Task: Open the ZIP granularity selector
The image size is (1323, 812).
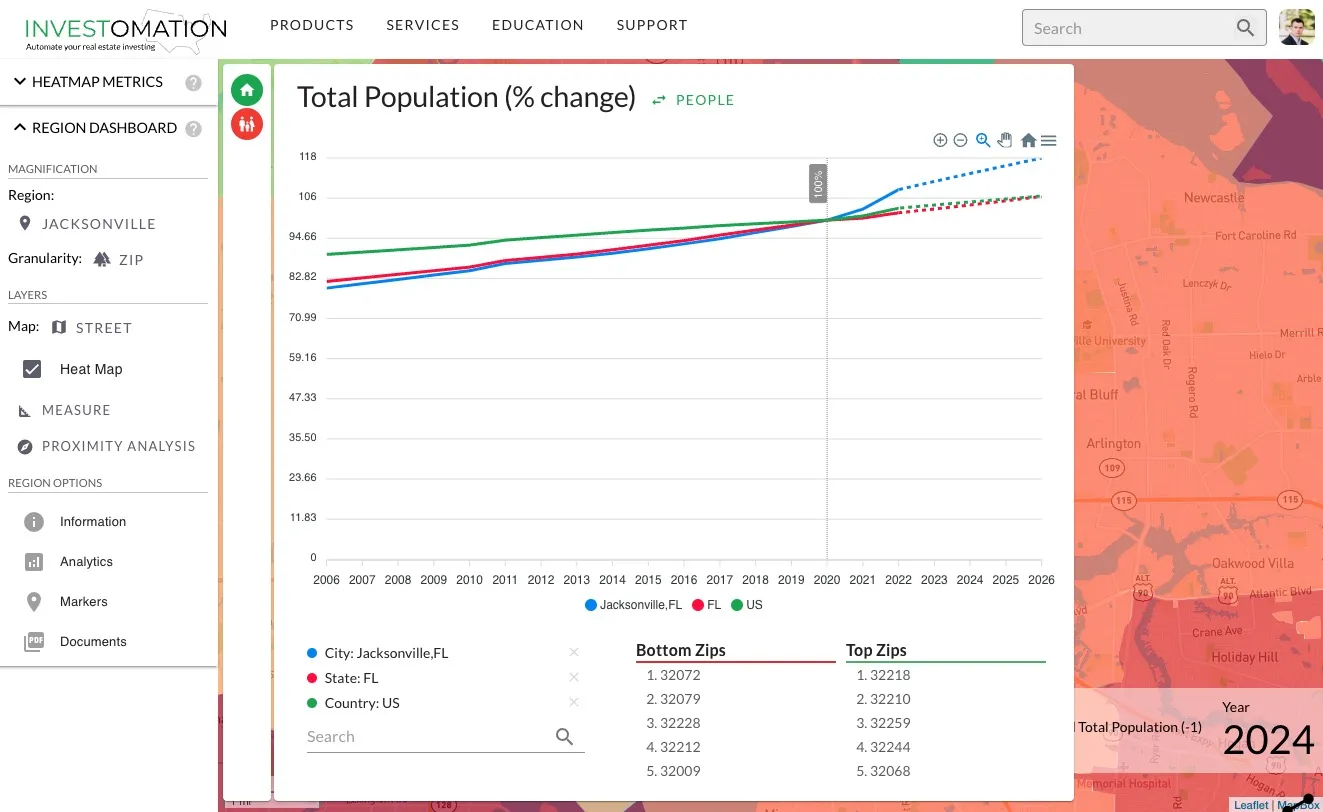Action: [118, 260]
